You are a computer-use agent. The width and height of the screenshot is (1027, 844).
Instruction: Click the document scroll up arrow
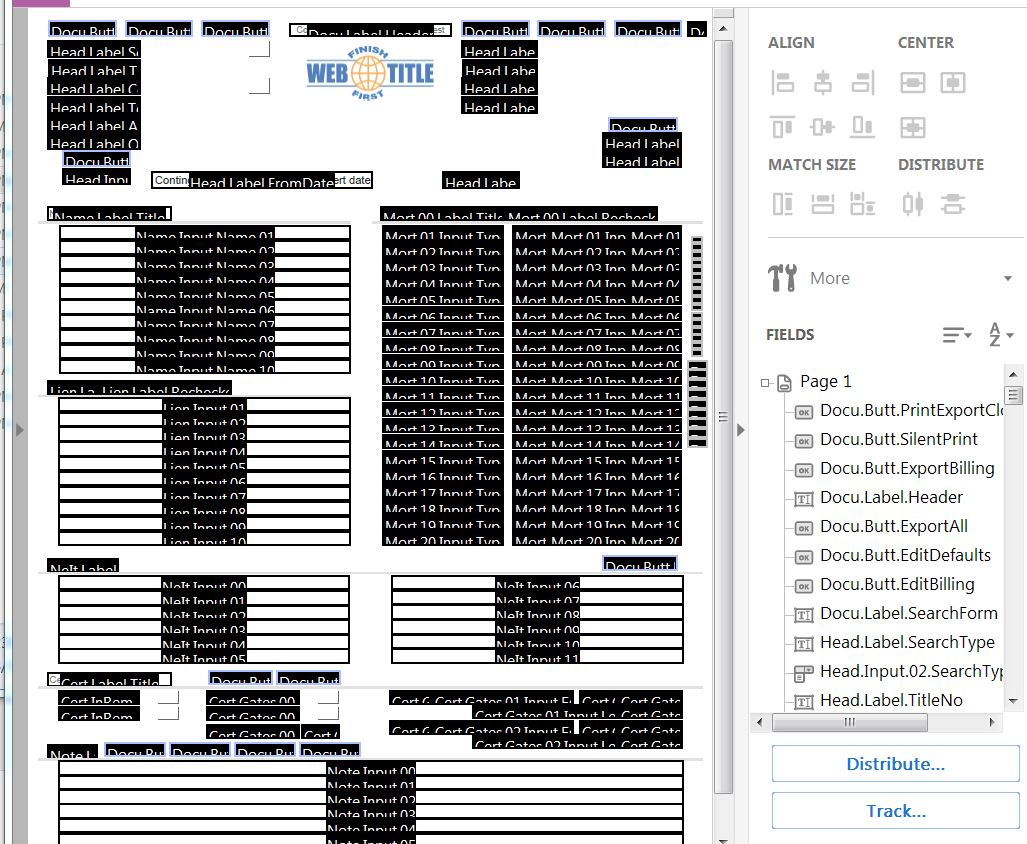(x=723, y=28)
